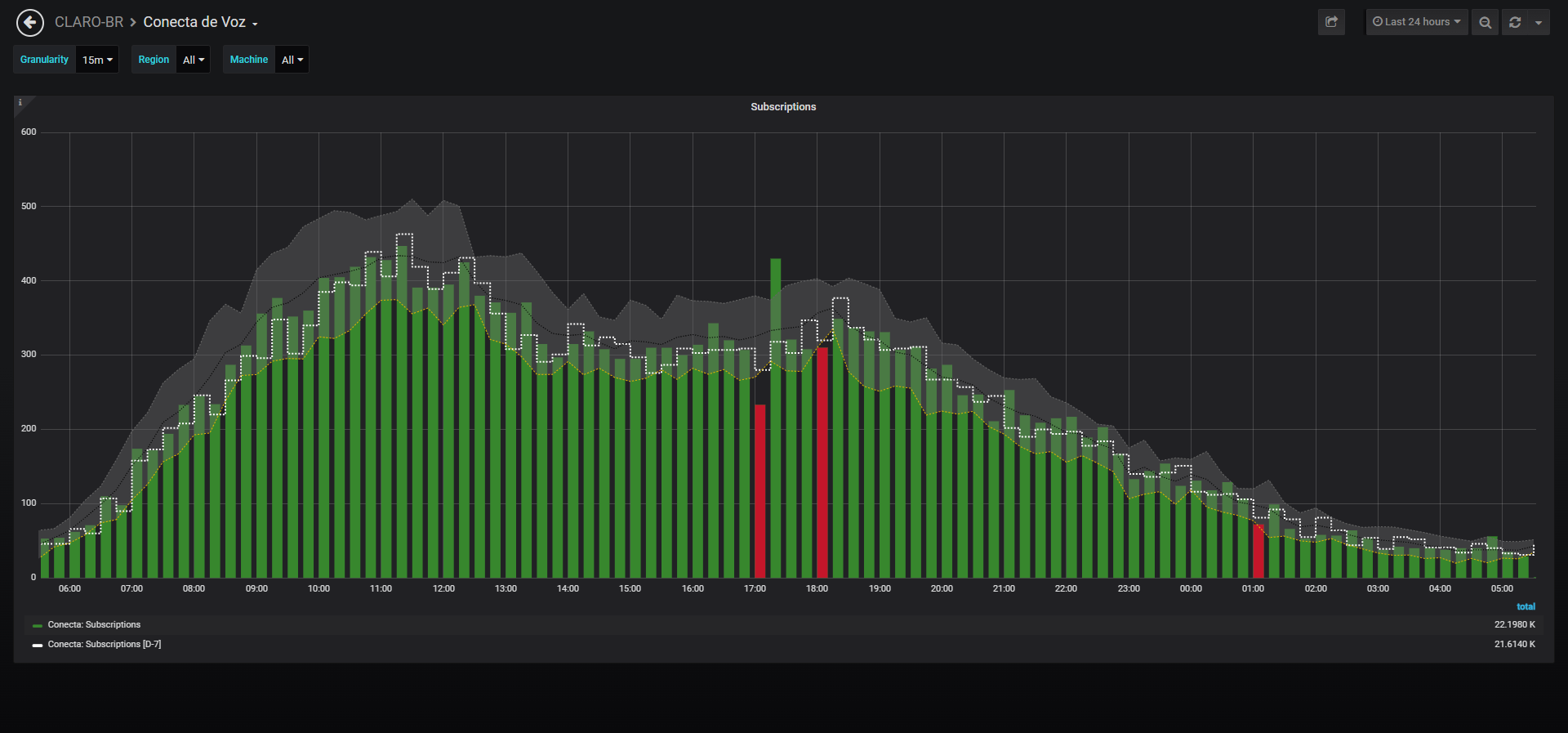Viewport: 1568px width, 733px height.
Task: Open the panel info corner icon
Action: 20,103
